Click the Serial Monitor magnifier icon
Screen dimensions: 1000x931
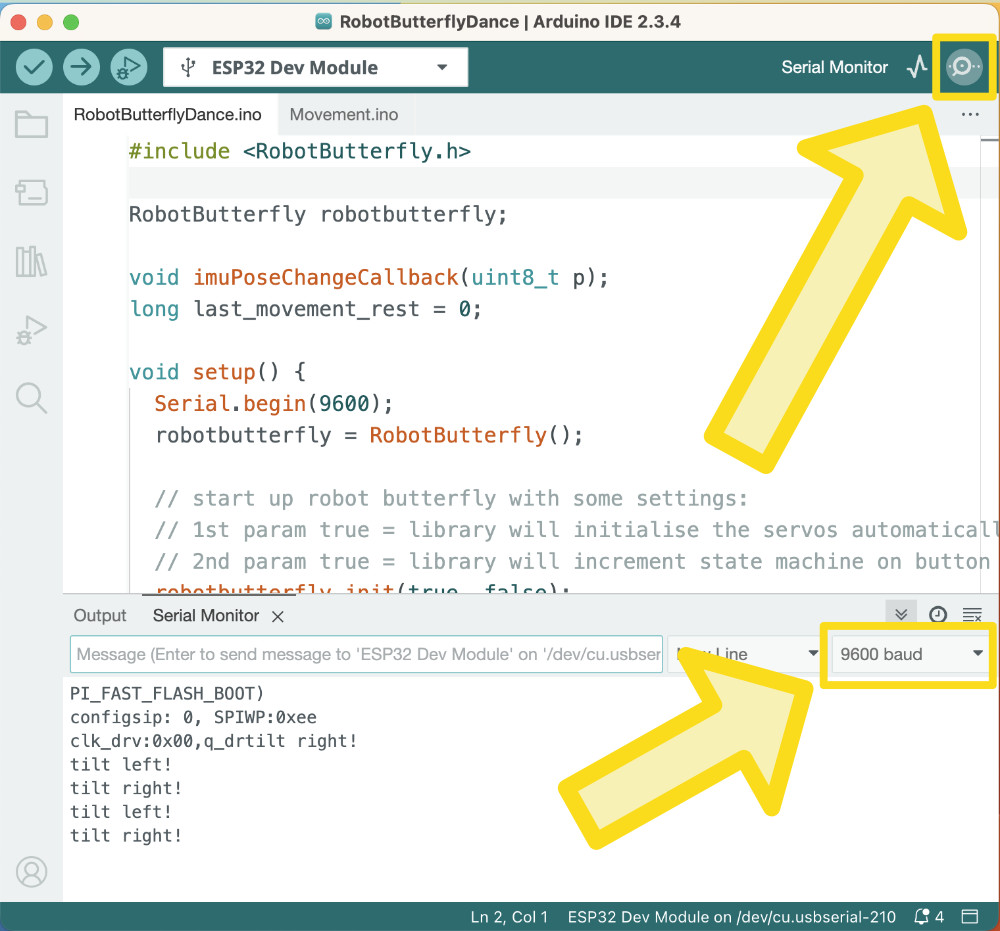click(964, 66)
